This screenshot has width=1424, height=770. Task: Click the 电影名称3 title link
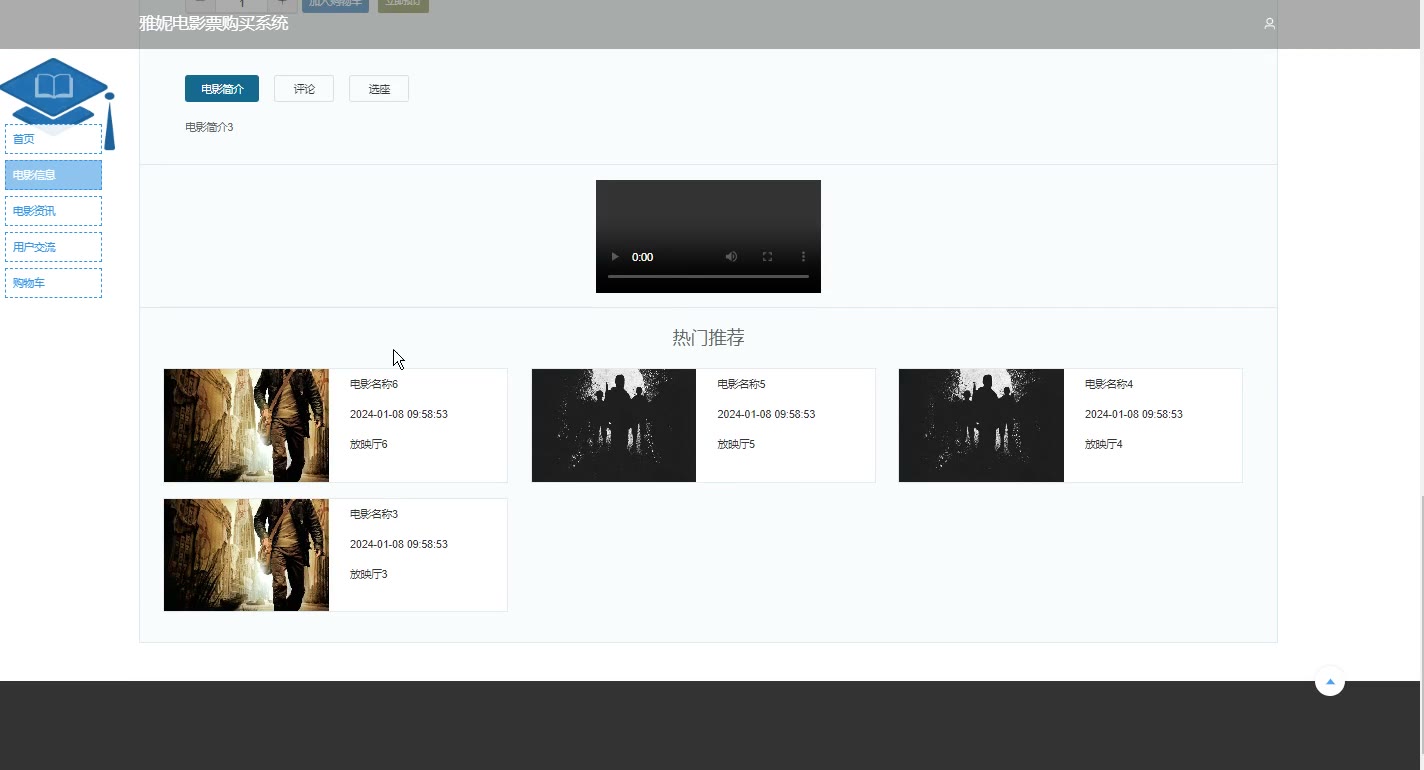point(374,514)
